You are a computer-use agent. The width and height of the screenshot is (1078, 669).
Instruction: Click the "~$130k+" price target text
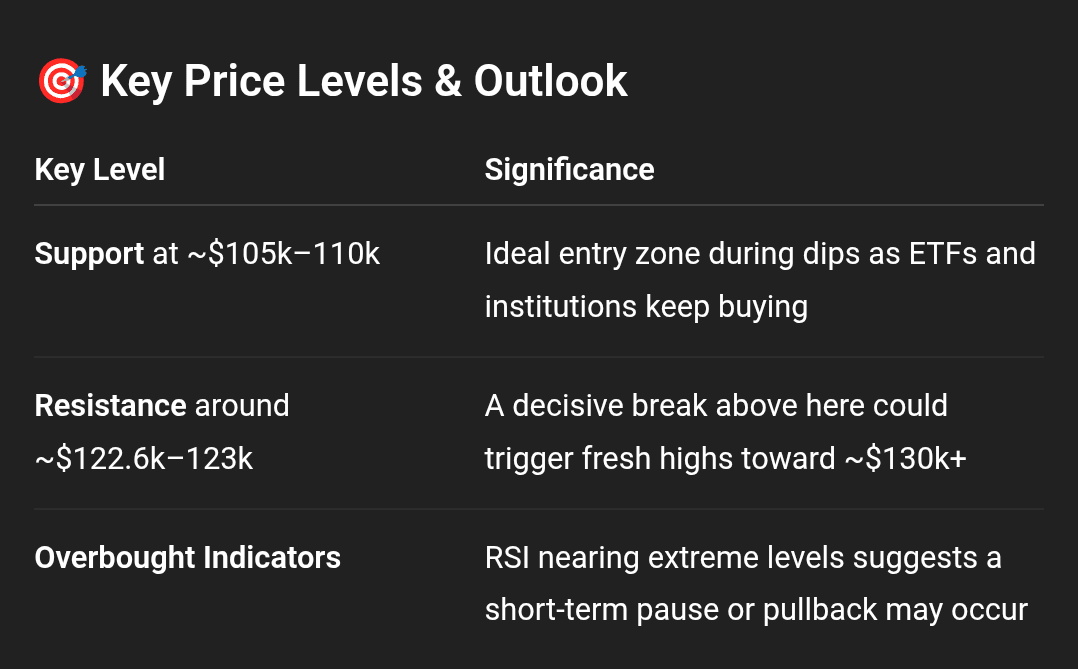coord(901,459)
